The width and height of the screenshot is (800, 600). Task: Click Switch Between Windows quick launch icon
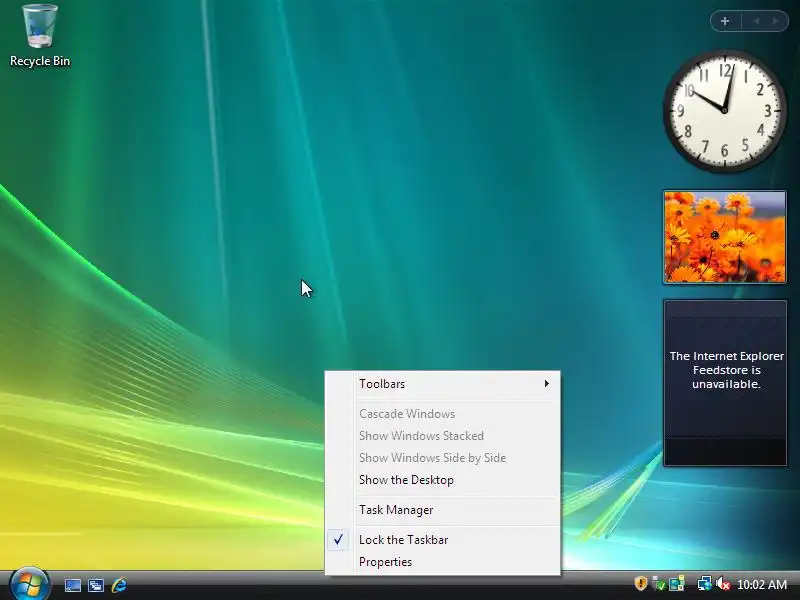click(x=95, y=585)
